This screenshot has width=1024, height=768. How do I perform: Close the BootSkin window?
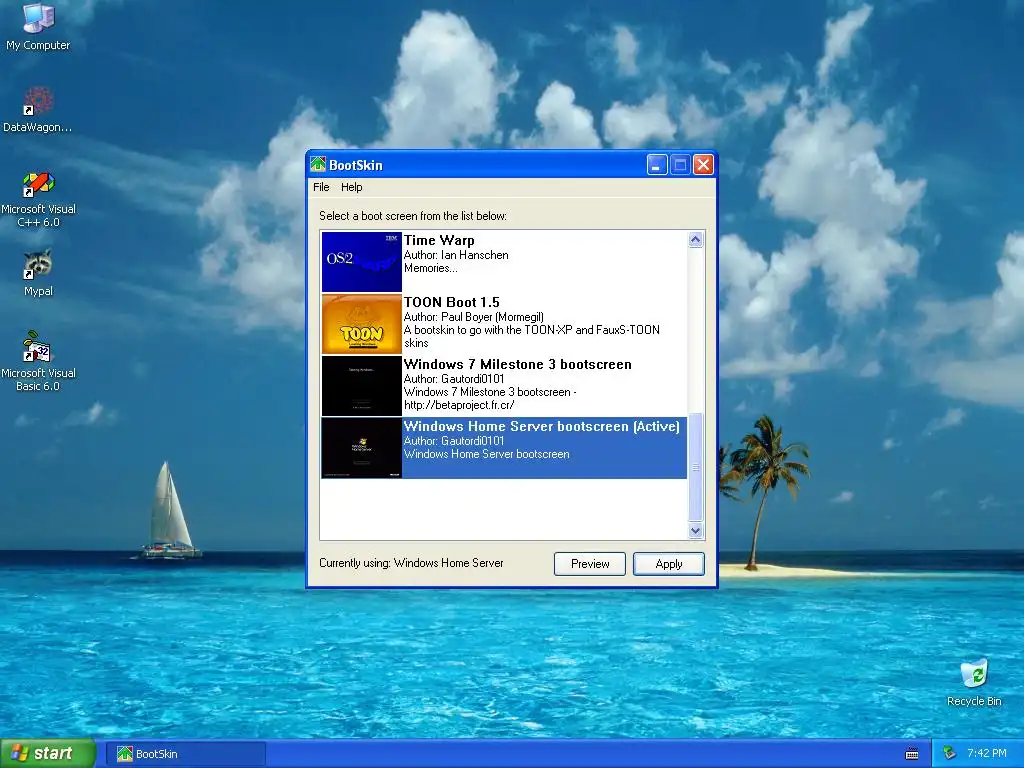[x=703, y=165]
